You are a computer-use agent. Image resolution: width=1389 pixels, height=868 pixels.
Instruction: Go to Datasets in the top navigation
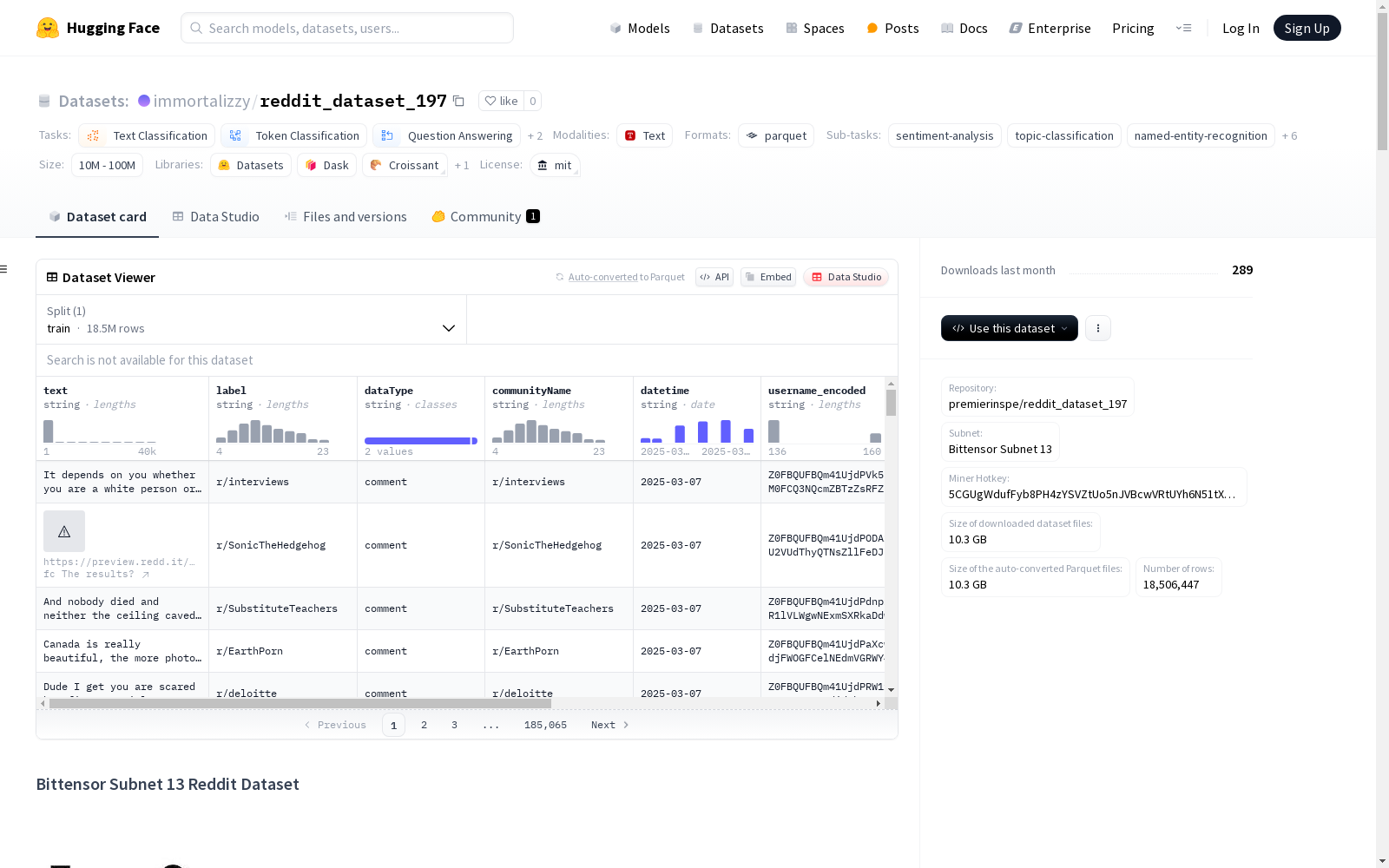(727, 28)
